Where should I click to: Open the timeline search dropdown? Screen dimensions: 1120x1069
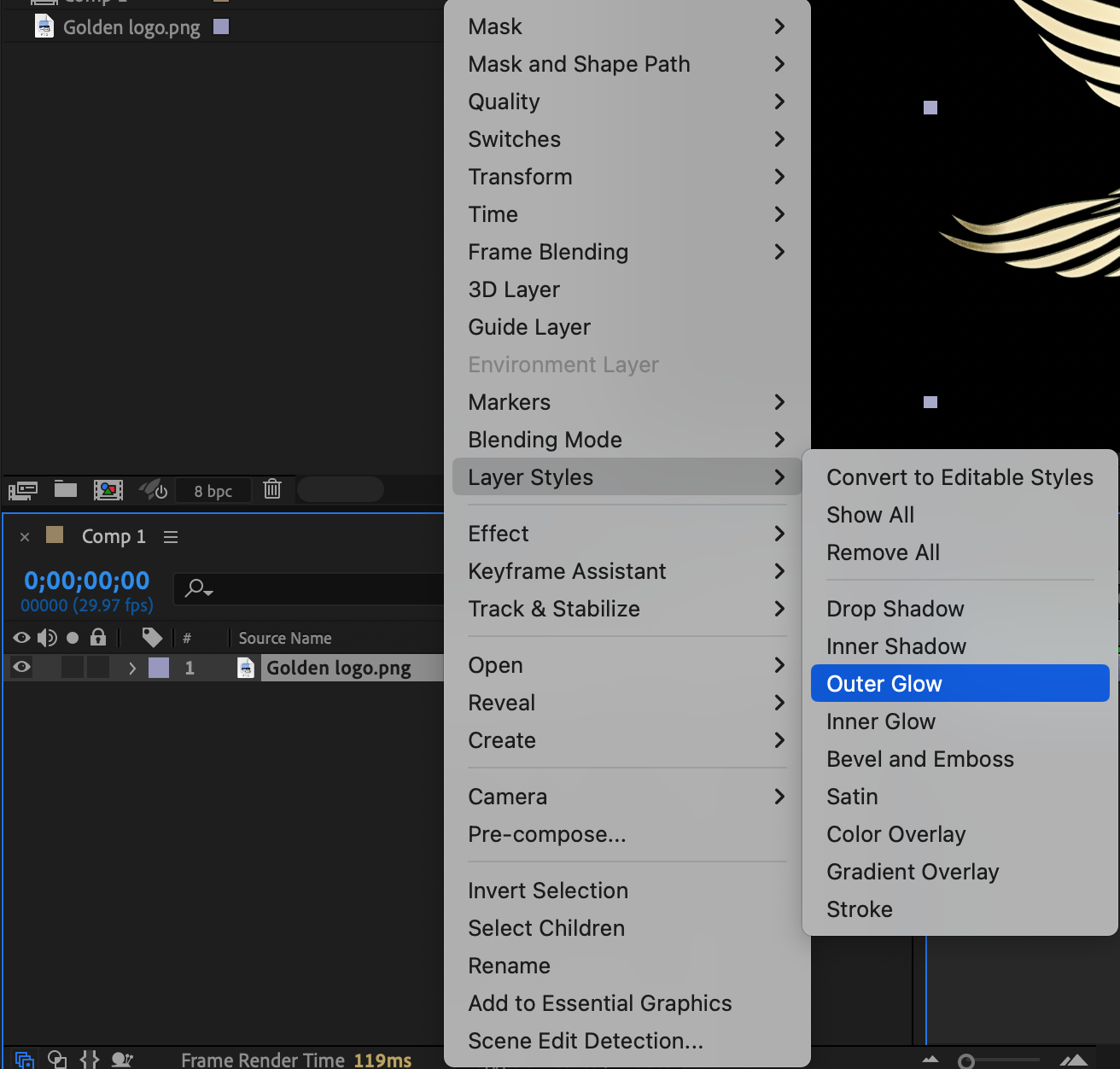click(x=200, y=588)
